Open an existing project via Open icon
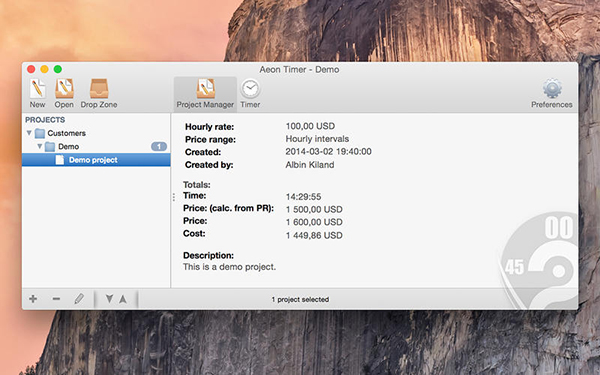Screen dimensions: 600x375 point(64,93)
